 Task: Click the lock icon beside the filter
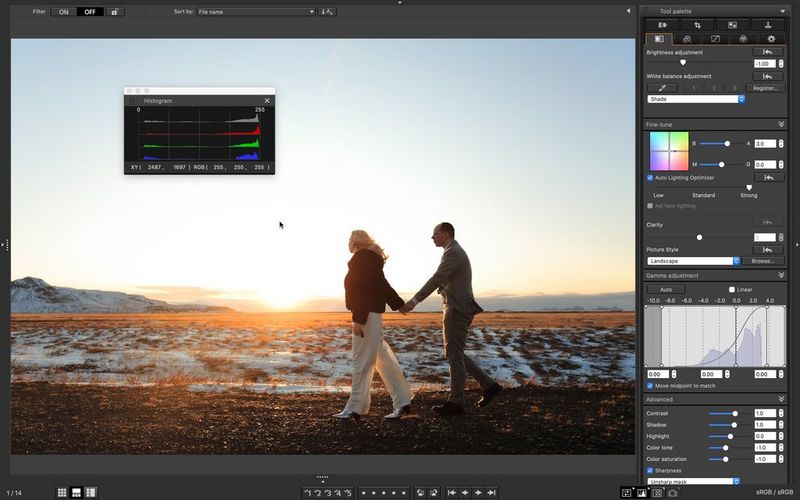(116, 12)
